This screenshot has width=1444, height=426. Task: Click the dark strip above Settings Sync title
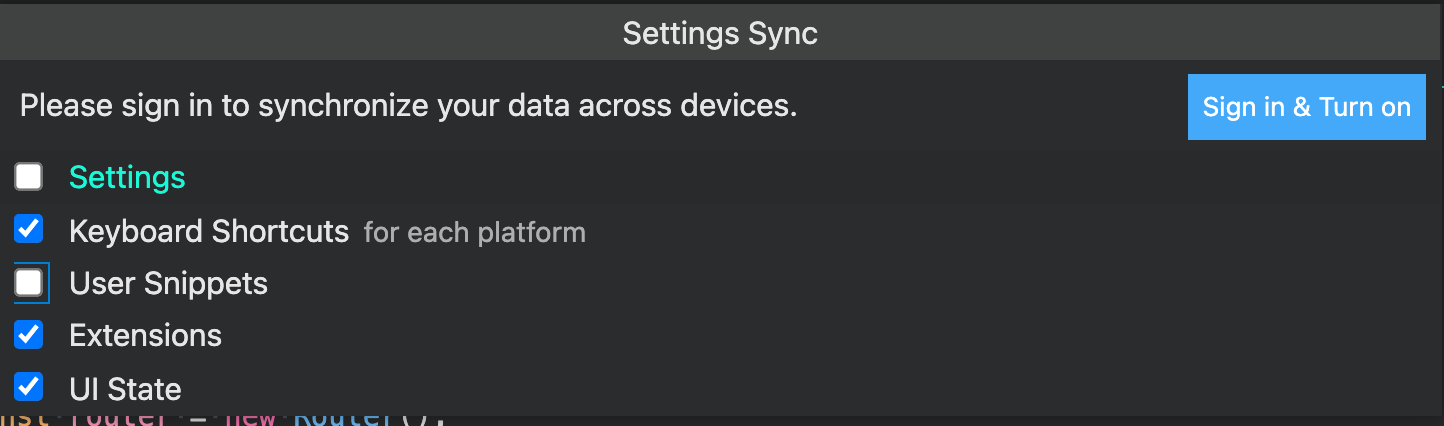[720, 3]
